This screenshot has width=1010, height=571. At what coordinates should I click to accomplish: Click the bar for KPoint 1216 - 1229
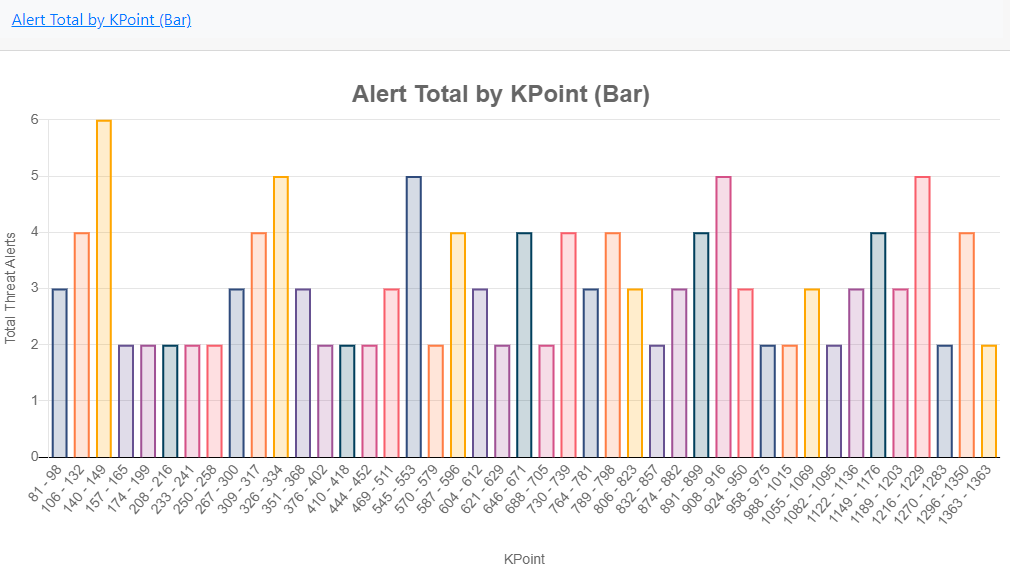(x=922, y=316)
